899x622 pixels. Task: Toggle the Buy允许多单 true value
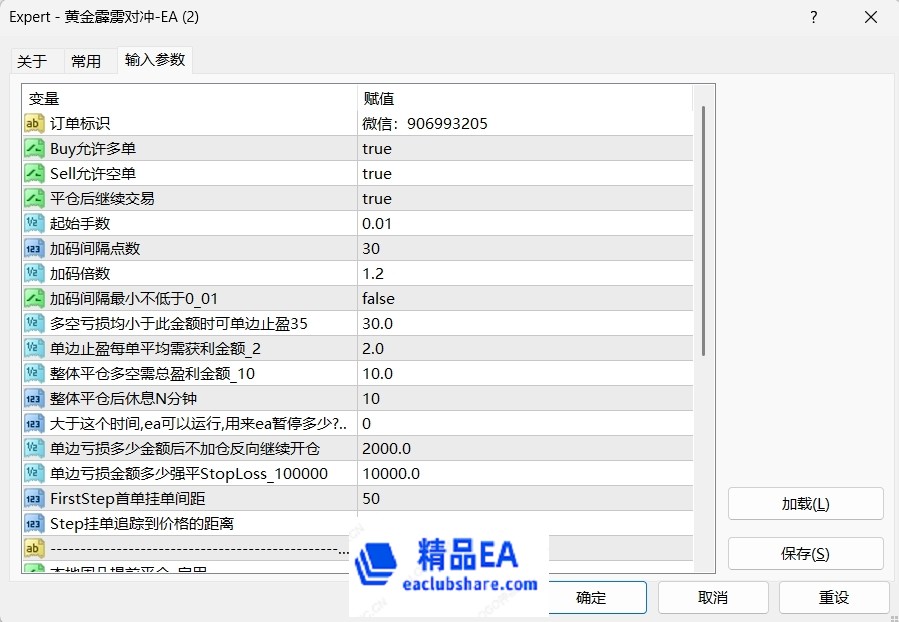[x=377, y=149]
